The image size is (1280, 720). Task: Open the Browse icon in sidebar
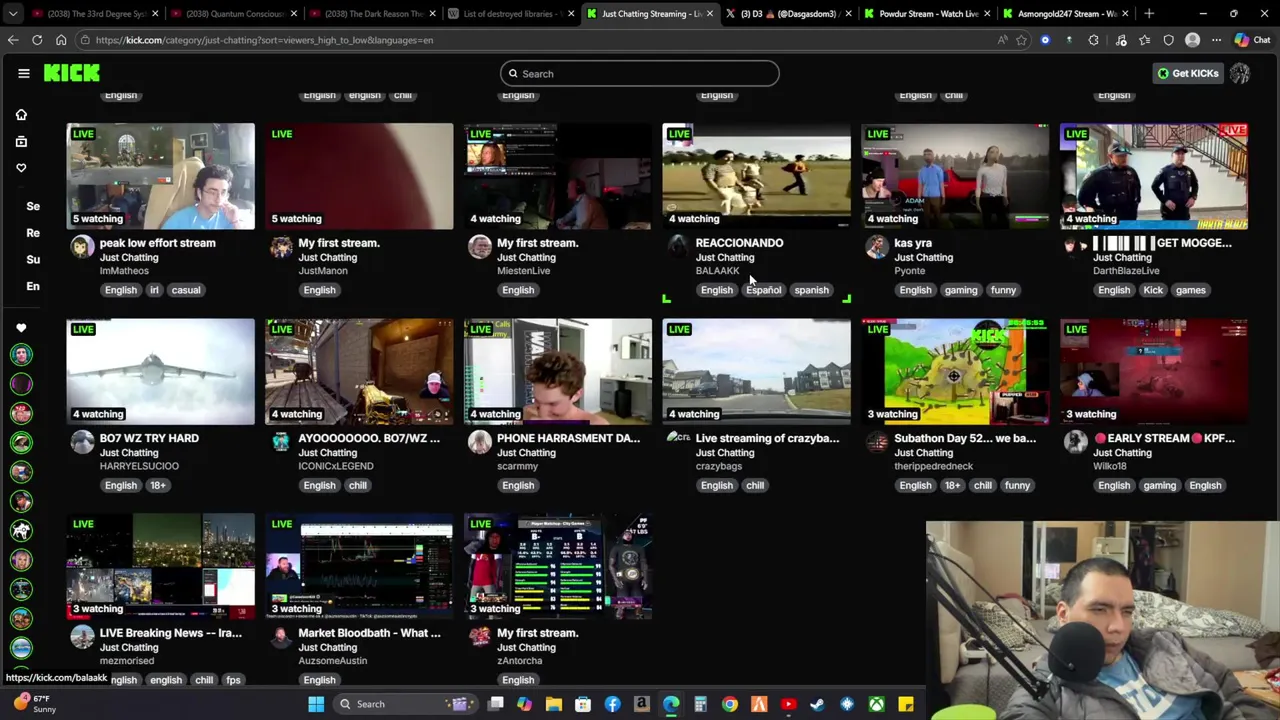[21, 141]
